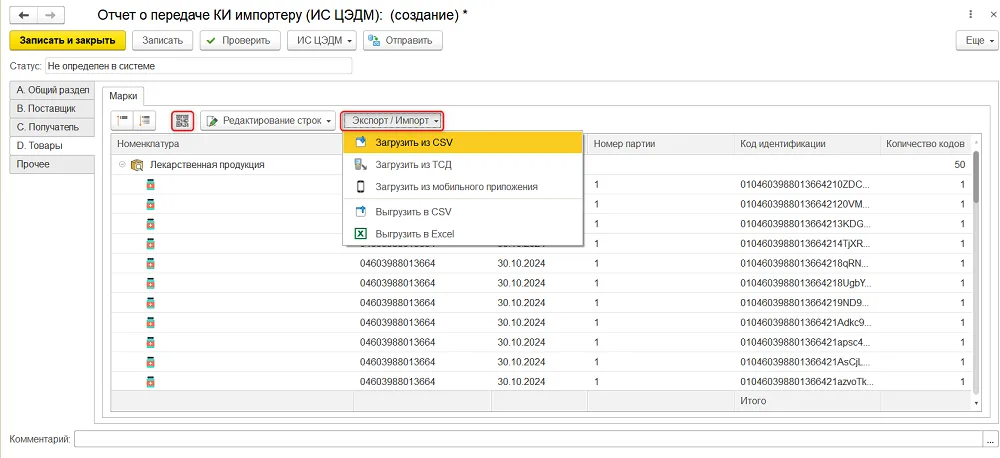Click the icon of the 0104603988013664210ZDC row

(151, 184)
